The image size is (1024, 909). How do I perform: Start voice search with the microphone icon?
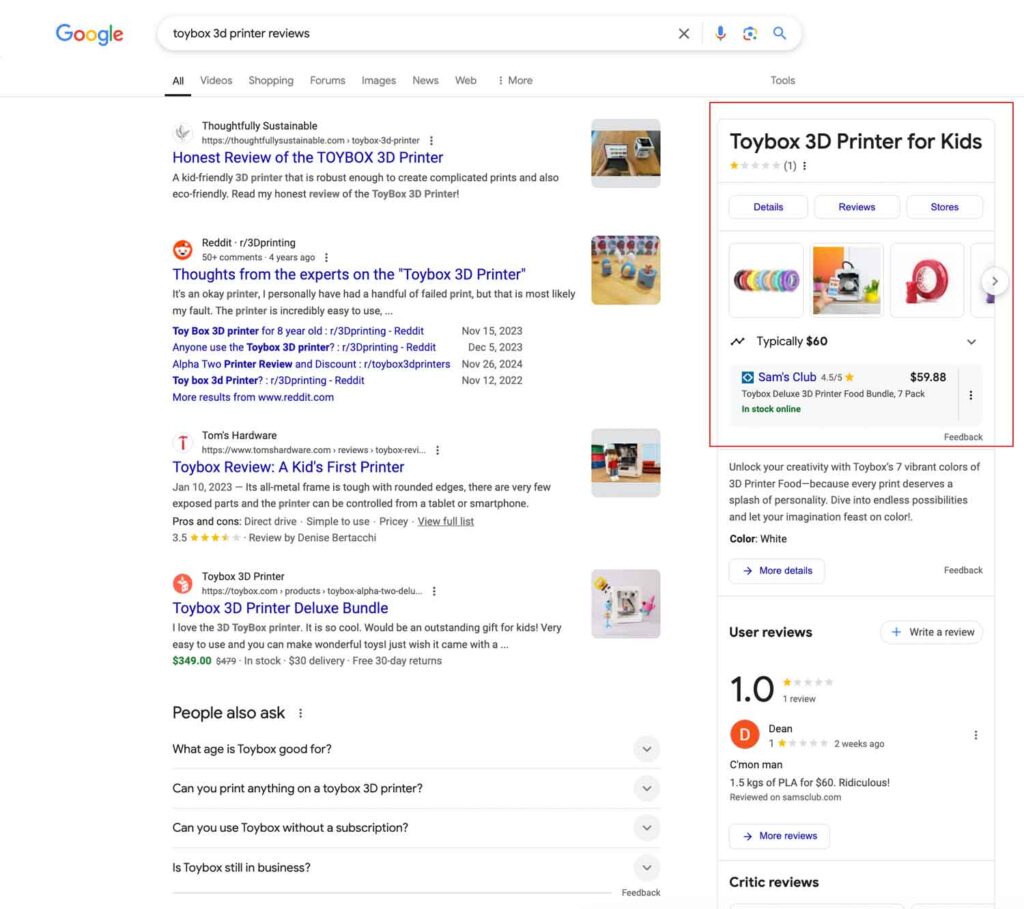click(x=720, y=33)
